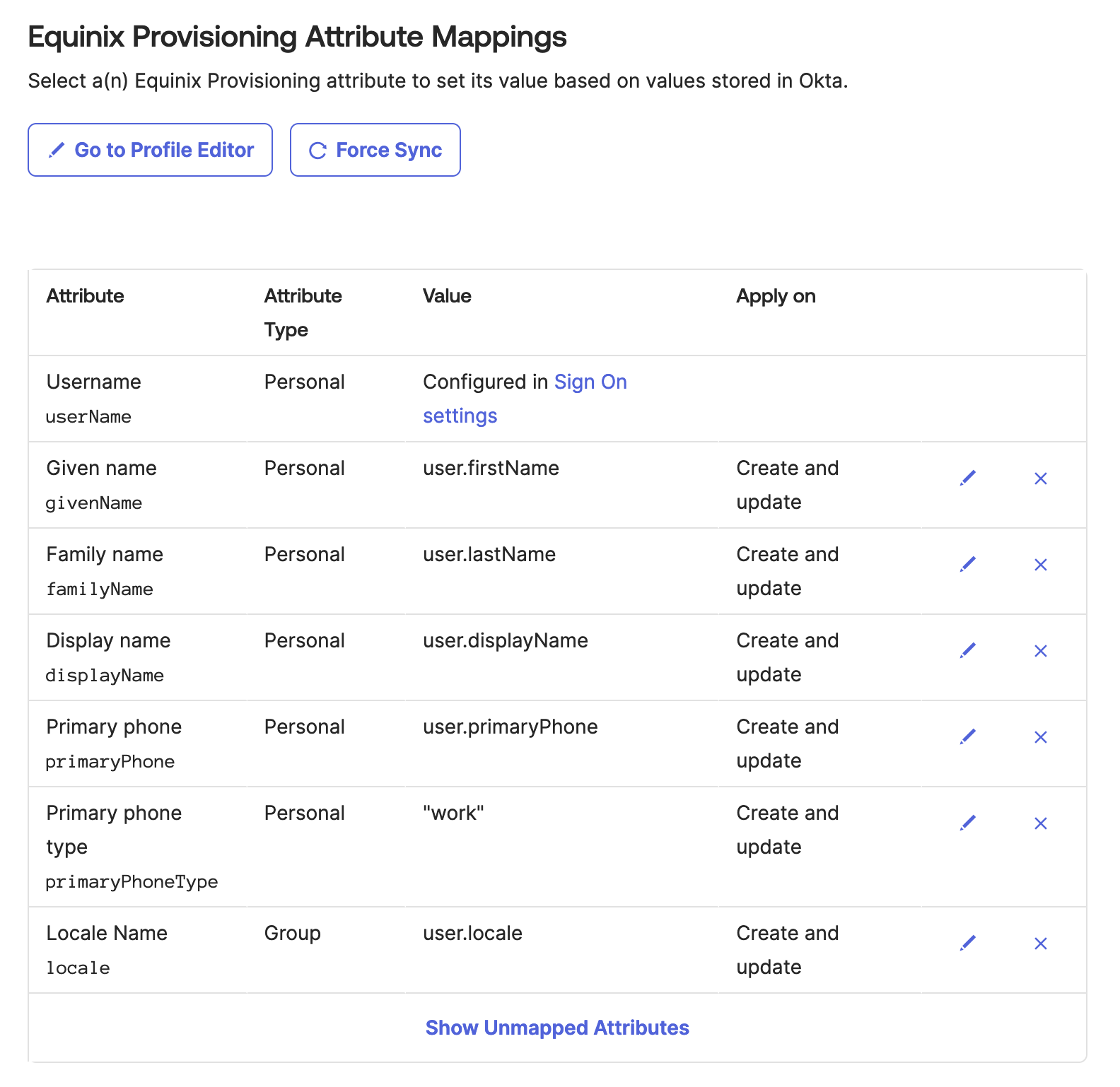Click the primaryPhoneType variable text
Viewport: 1120px width, 1087px height.
point(132,882)
